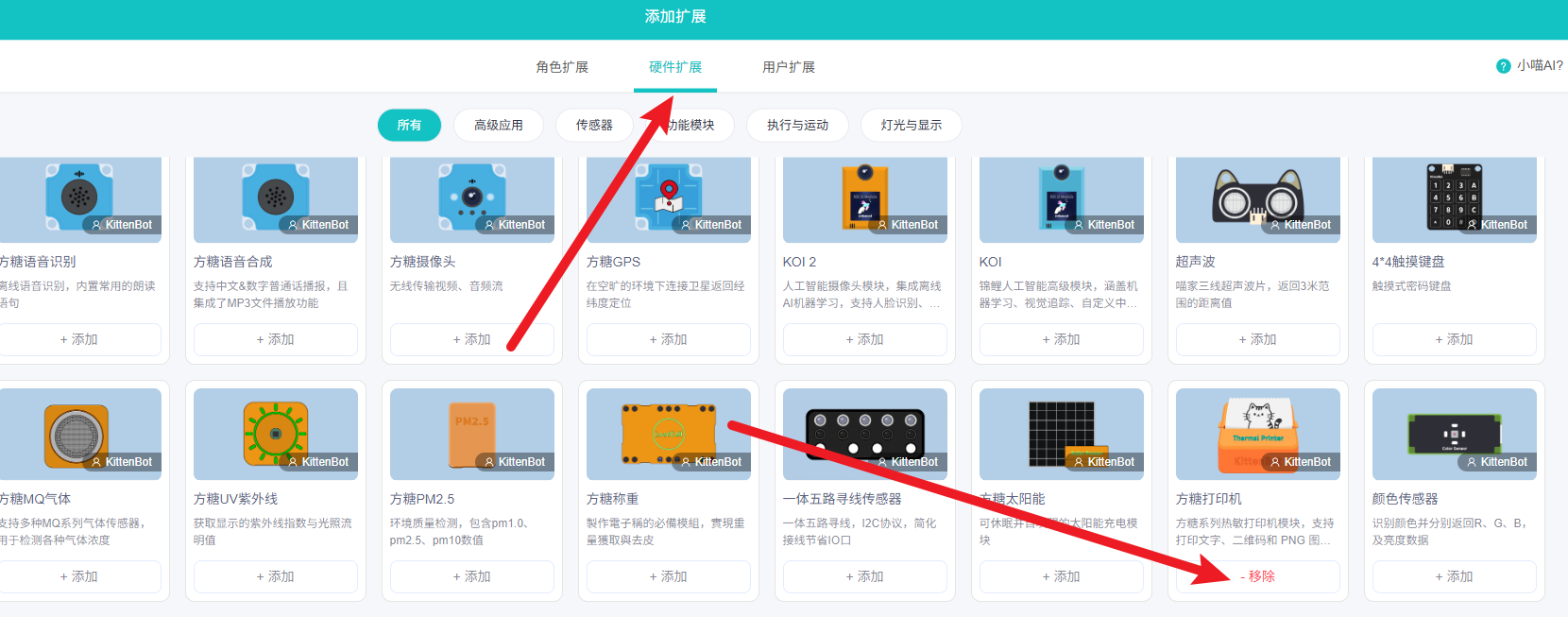
Task: Add the 一体五路寻线传感器 extension
Action: click(864, 576)
